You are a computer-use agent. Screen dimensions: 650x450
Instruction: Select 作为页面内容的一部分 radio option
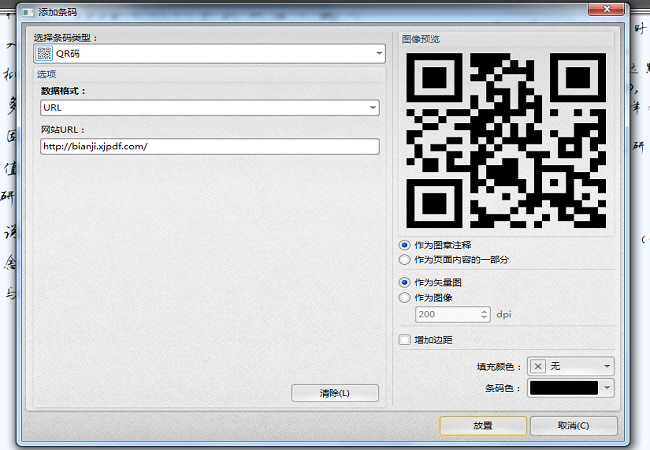click(405, 260)
